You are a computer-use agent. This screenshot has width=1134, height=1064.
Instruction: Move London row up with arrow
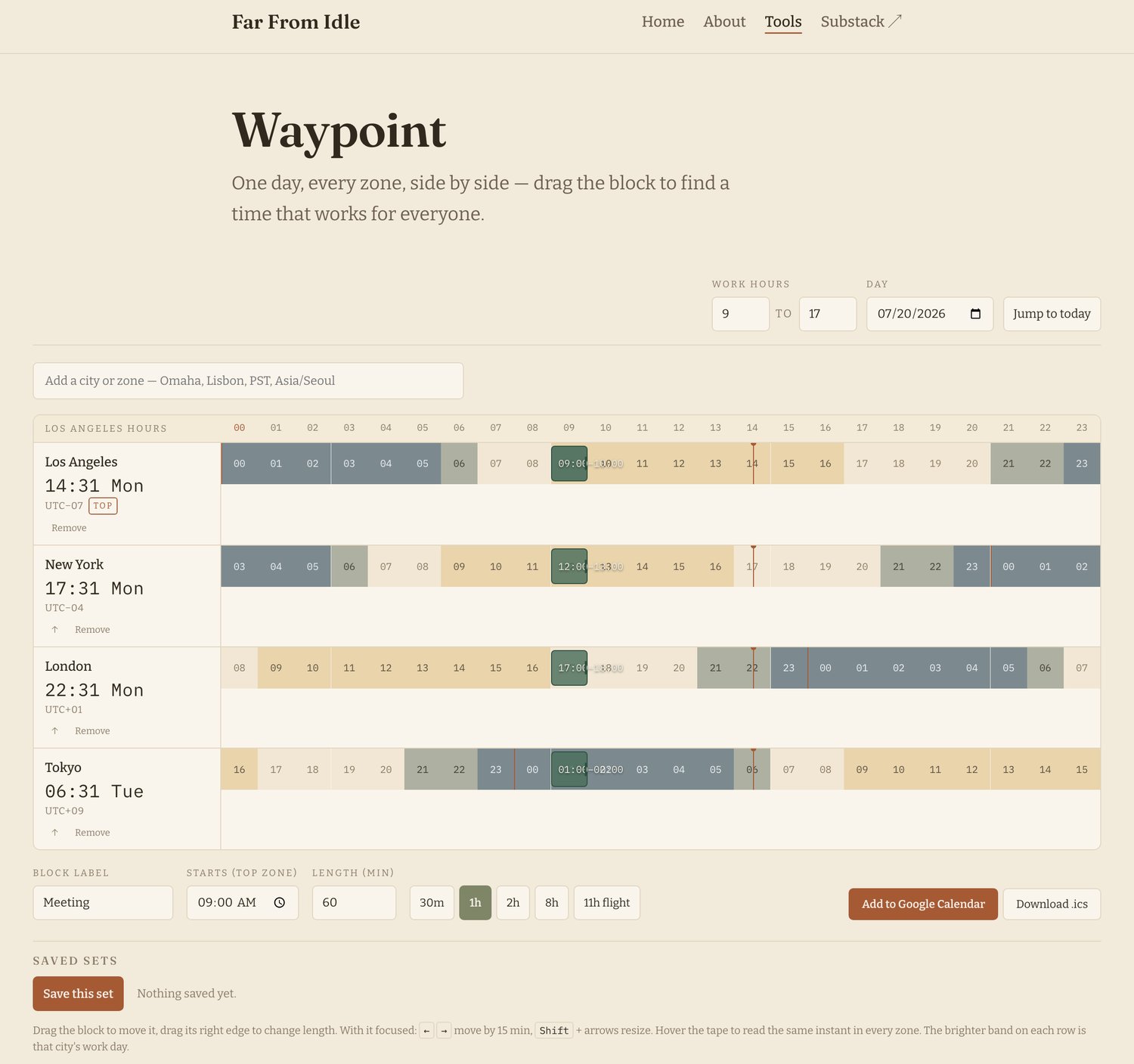coord(54,731)
